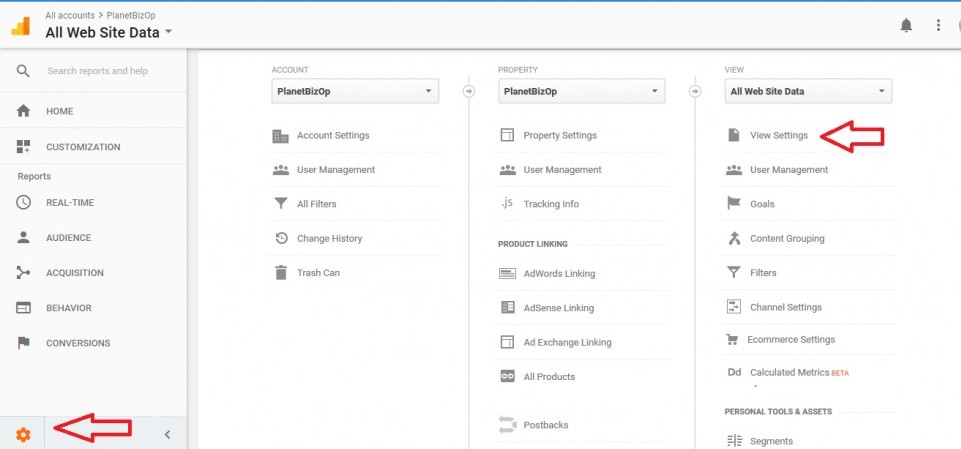
Task: Click the Calculated Metrics Dd icon
Action: [x=734, y=372]
